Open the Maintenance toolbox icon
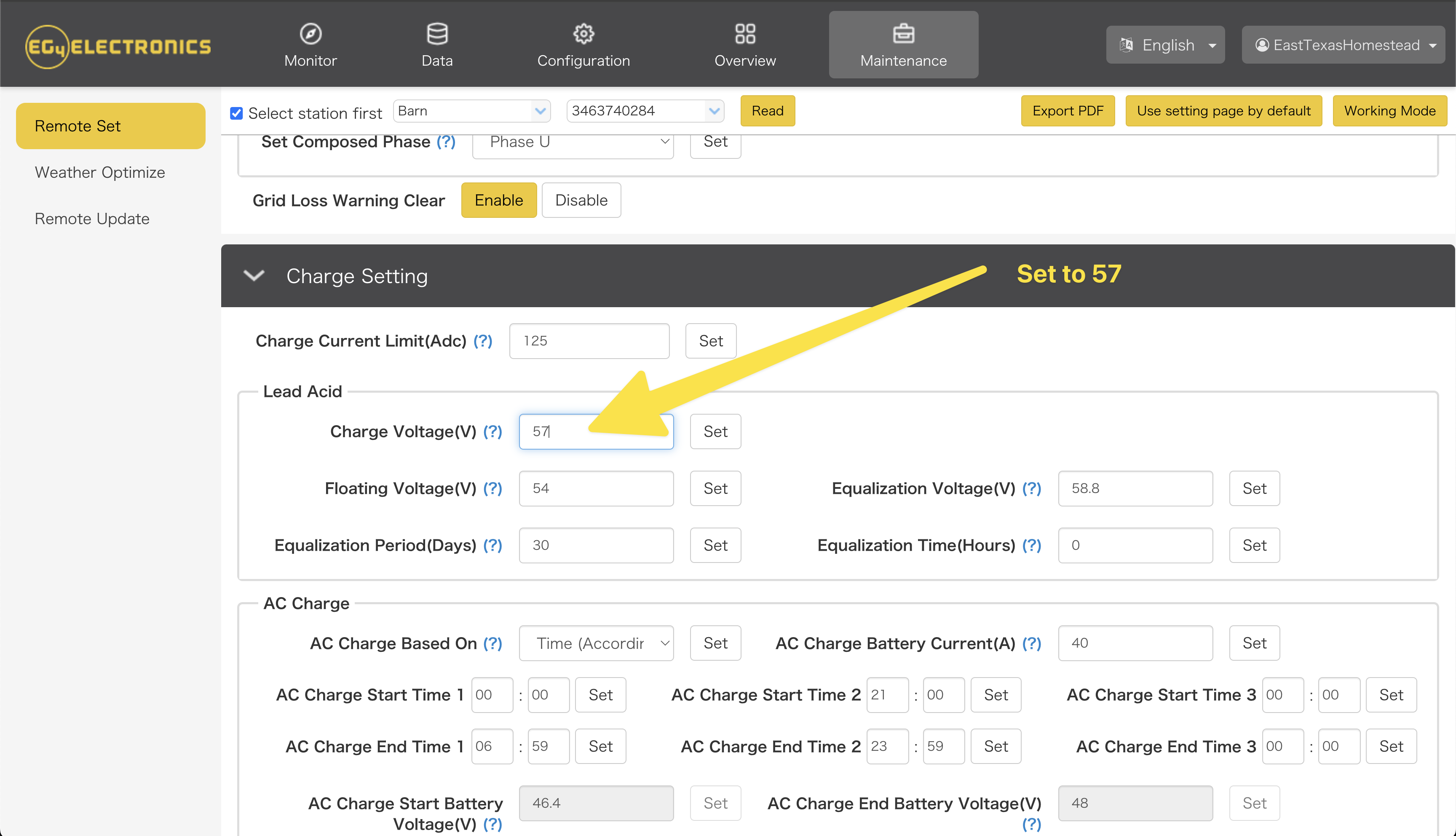The height and width of the screenshot is (836, 1456). 903,33
